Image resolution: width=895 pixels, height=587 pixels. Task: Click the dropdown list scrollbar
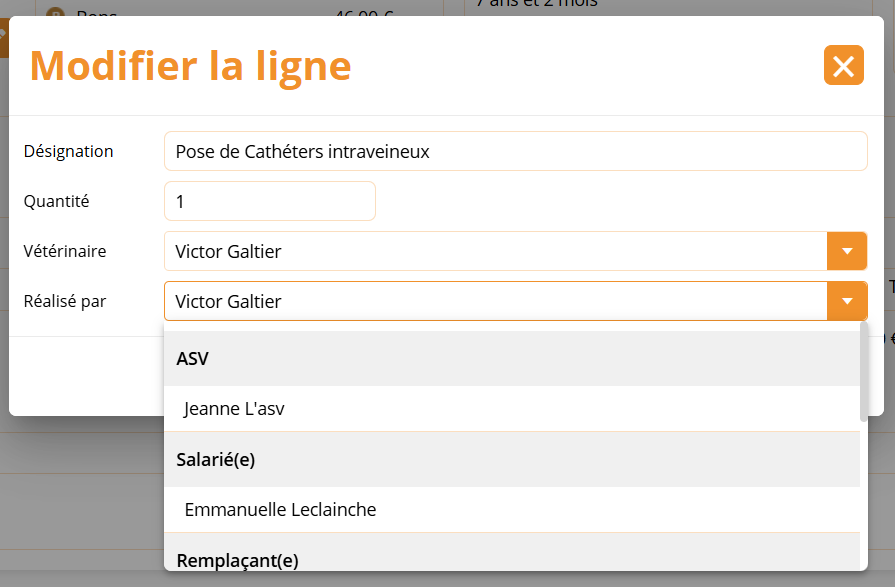point(864,371)
